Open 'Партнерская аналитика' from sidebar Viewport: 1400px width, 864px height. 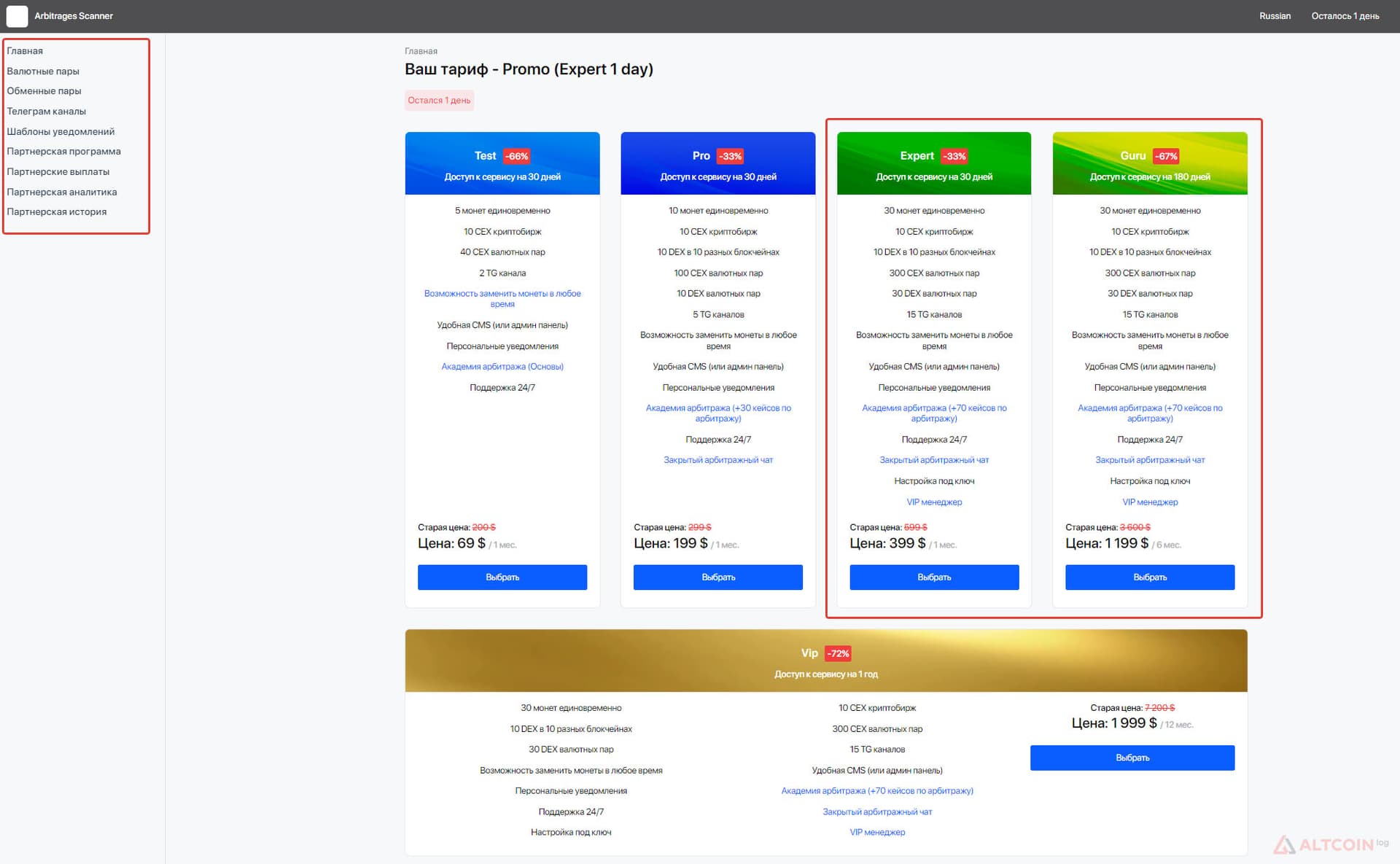click(x=61, y=192)
